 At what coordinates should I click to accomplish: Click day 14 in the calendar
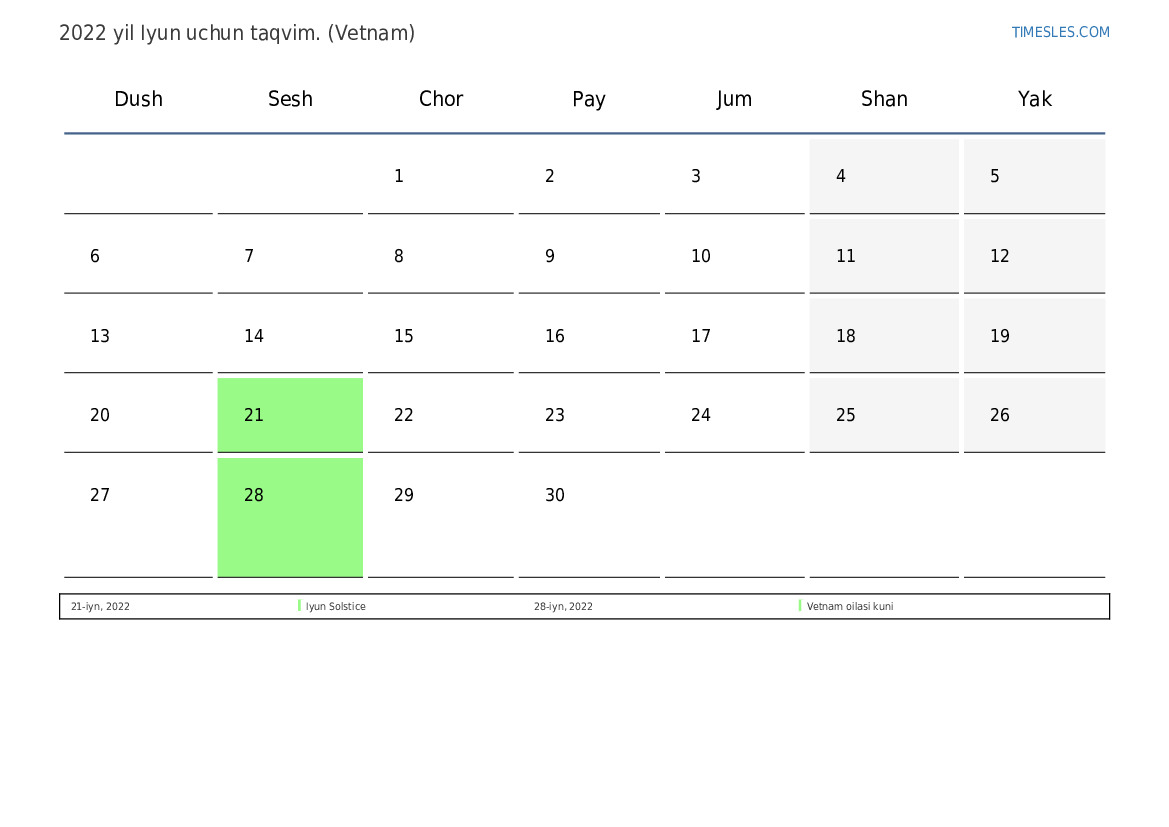click(290, 336)
